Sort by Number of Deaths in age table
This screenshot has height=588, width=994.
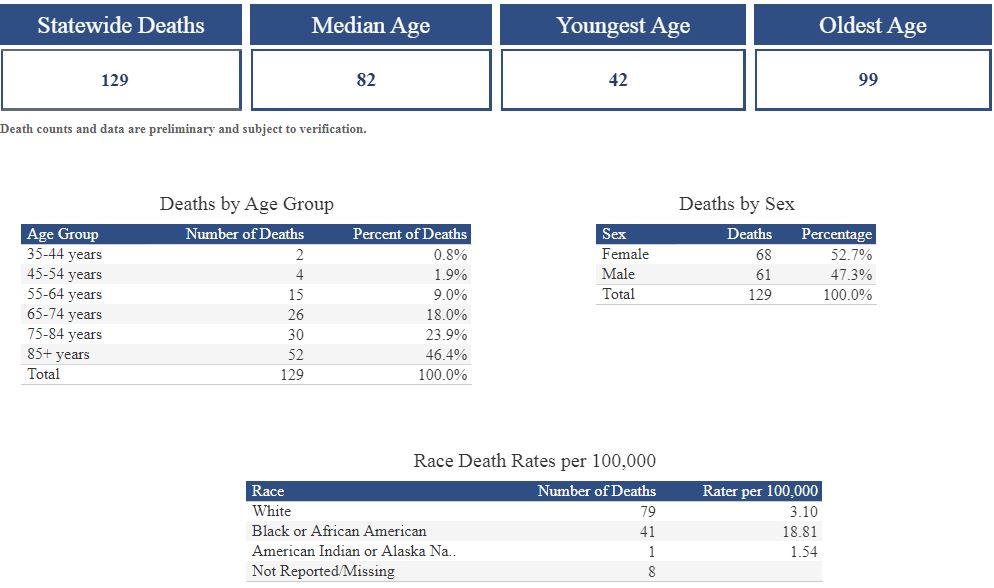pos(245,234)
